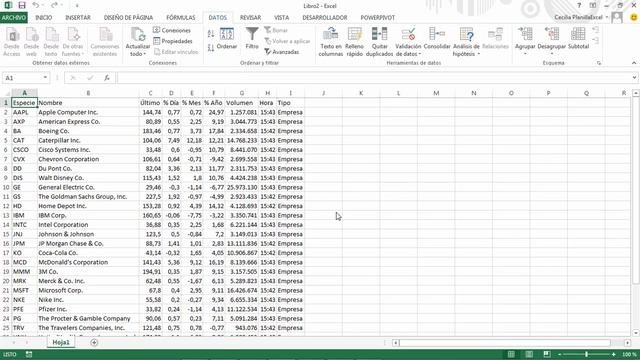Open De otras fuentes dropdown
Viewport: 640px width, 360px height.
pyautogui.click(x=74, y=42)
